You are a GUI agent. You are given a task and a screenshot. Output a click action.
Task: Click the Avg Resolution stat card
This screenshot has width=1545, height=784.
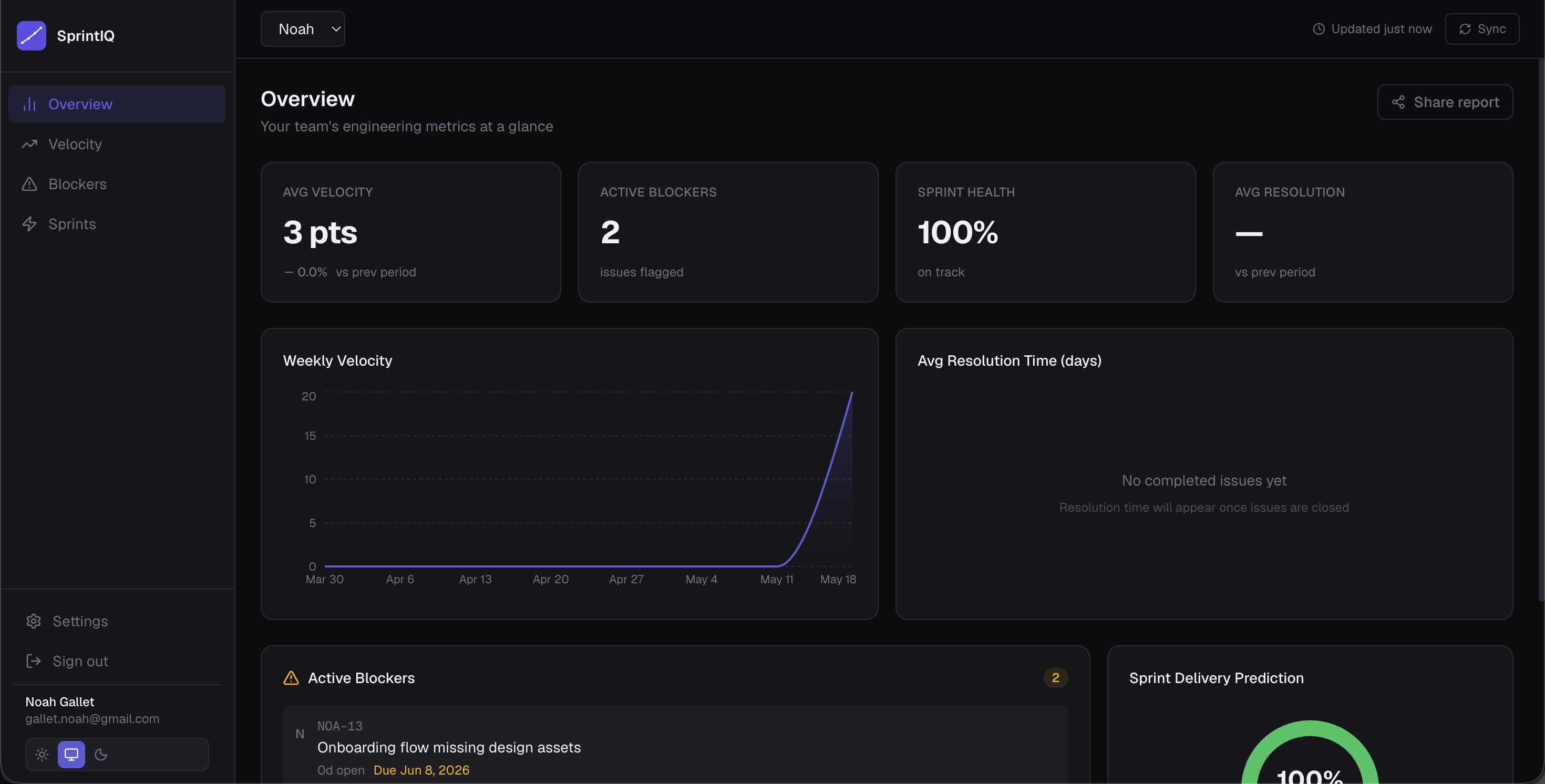[1363, 232]
